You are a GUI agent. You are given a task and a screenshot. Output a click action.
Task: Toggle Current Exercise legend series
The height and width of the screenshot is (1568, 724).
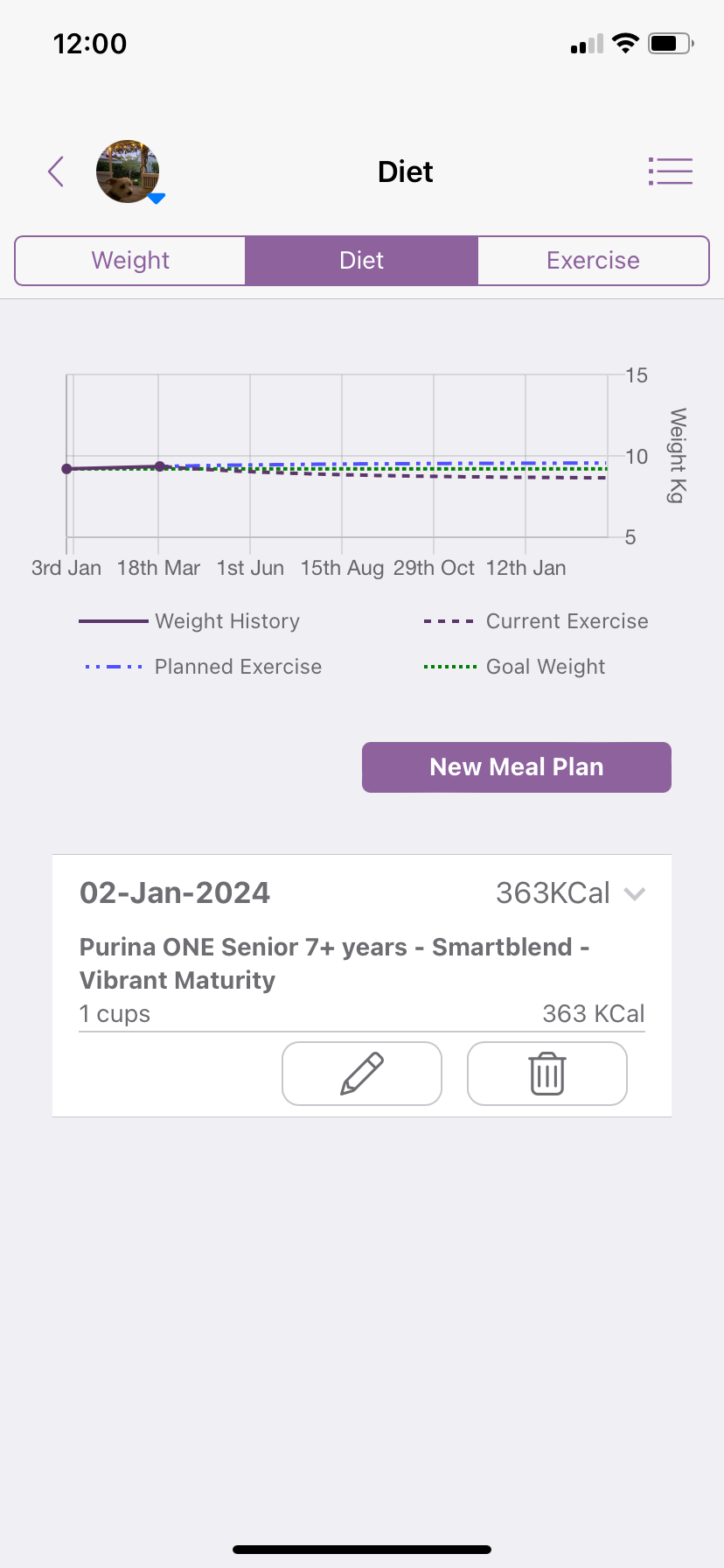coord(536,621)
